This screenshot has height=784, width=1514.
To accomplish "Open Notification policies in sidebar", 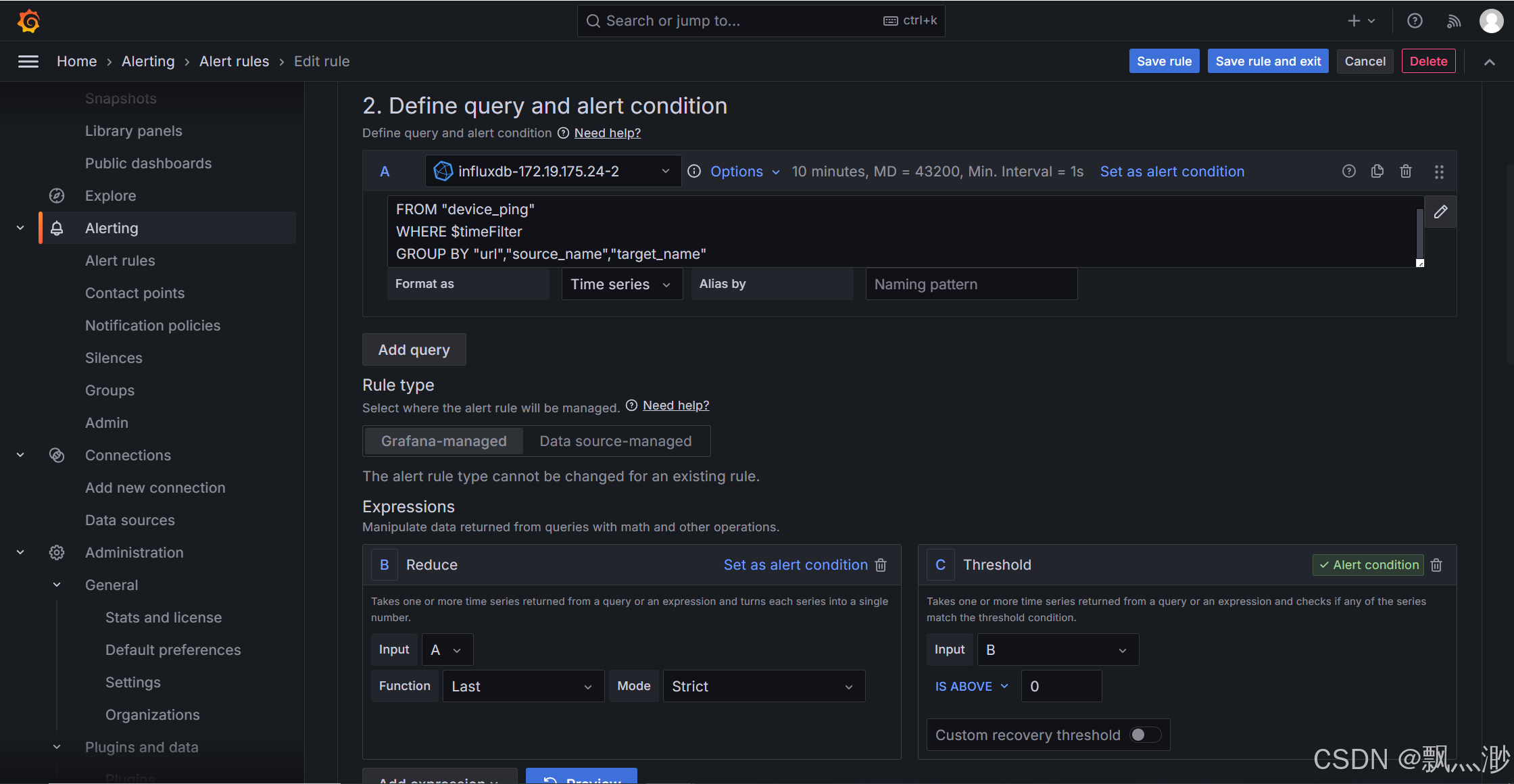I will point(153,326).
